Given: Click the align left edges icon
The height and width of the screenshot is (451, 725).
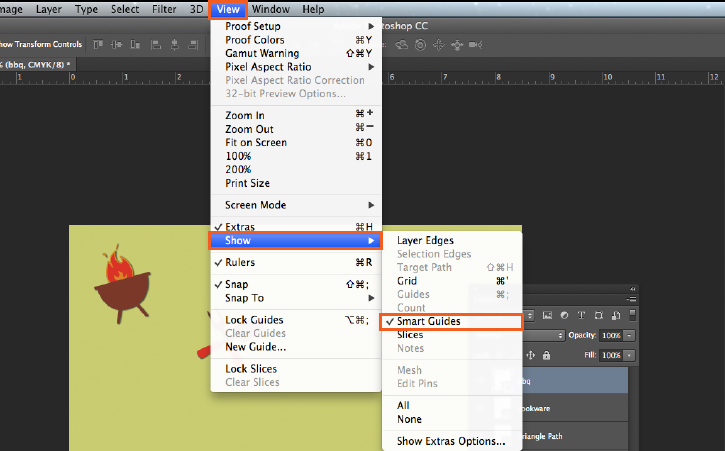Looking at the screenshot, I should [156, 44].
